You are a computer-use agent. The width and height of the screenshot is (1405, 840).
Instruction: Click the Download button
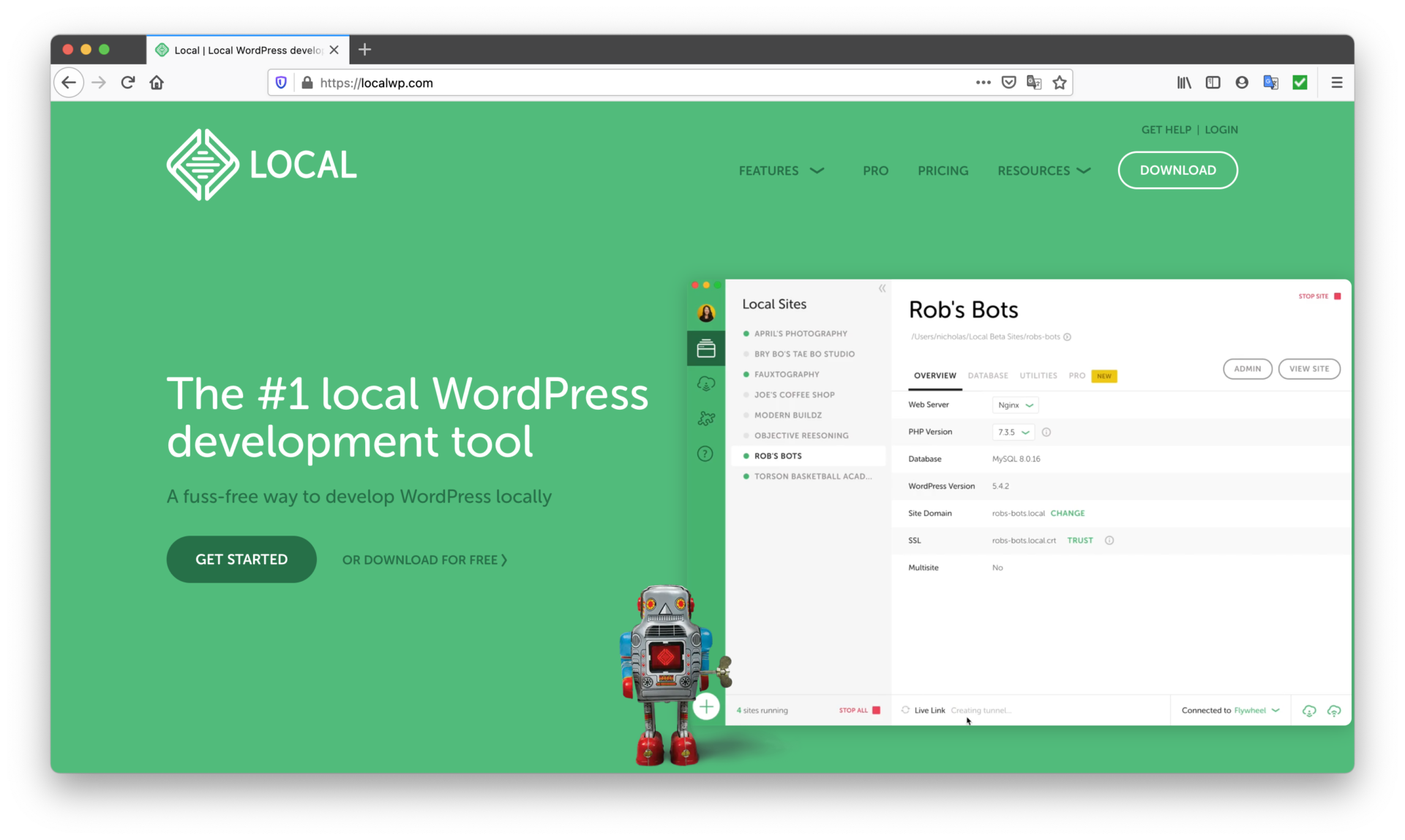pos(1177,170)
